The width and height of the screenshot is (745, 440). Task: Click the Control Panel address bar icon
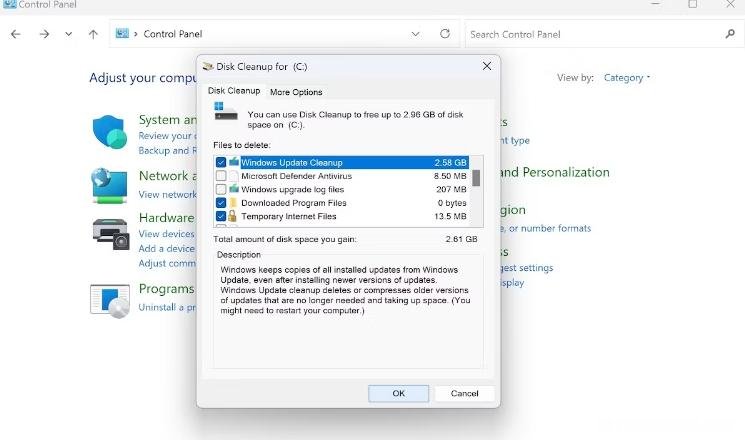(122, 33)
